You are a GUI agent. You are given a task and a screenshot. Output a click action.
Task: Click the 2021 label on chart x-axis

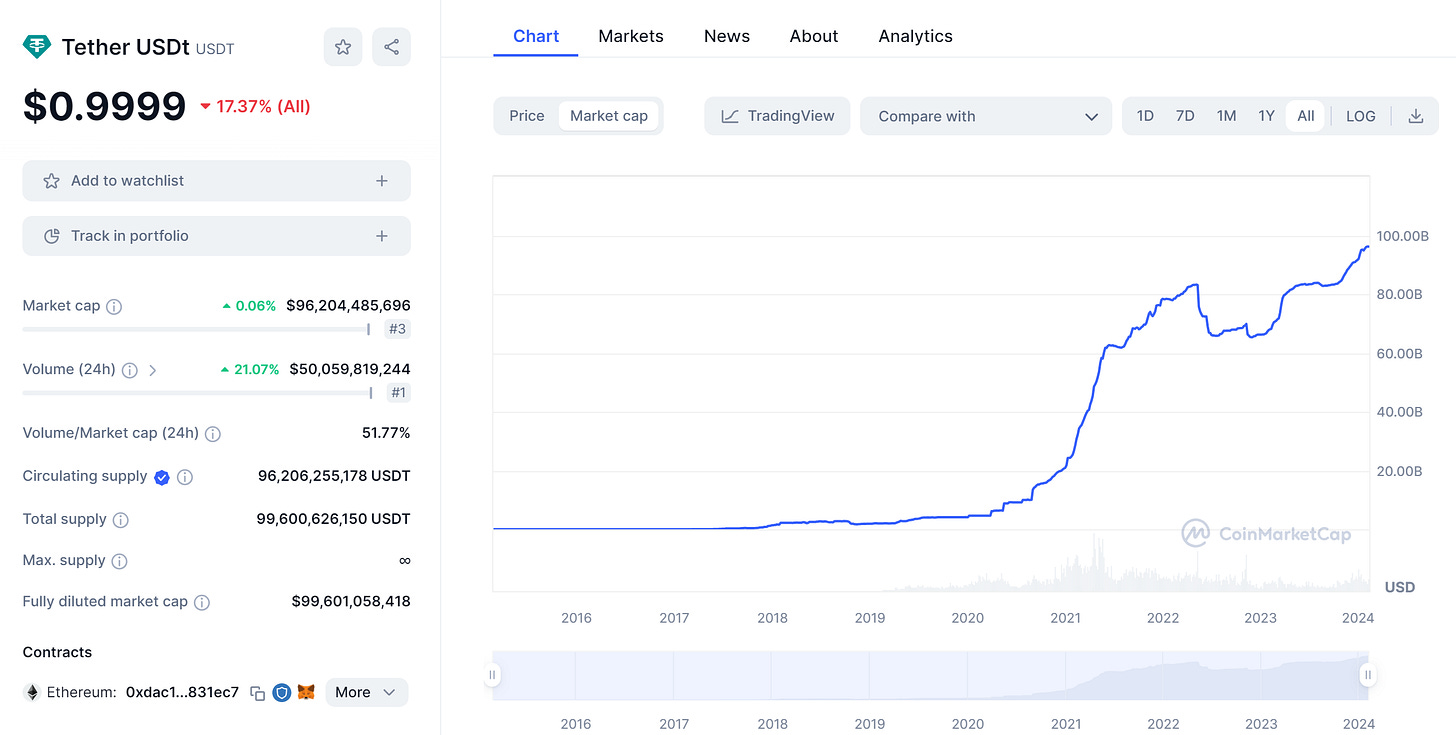click(x=1065, y=618)
